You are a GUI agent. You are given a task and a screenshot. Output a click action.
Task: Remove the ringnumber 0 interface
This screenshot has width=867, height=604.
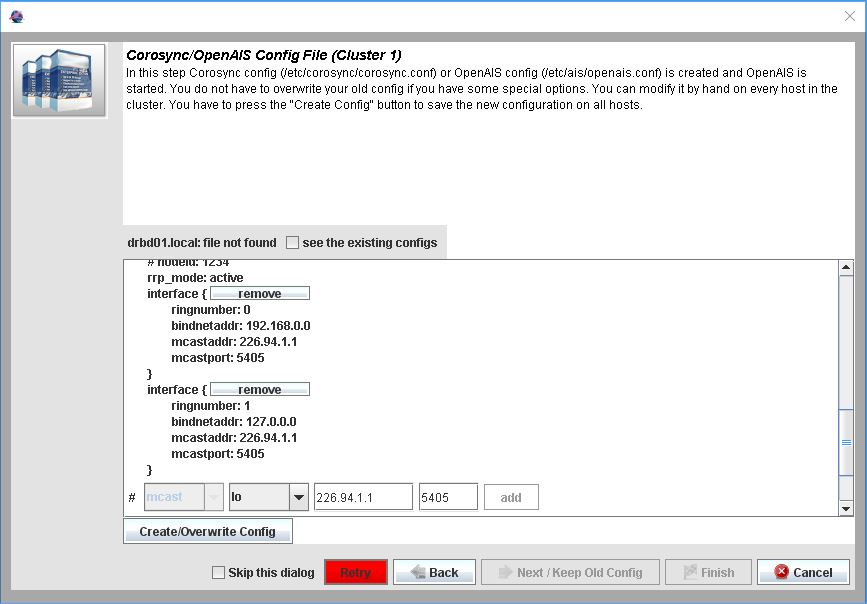pyautogui.click(x=260, y=294)
